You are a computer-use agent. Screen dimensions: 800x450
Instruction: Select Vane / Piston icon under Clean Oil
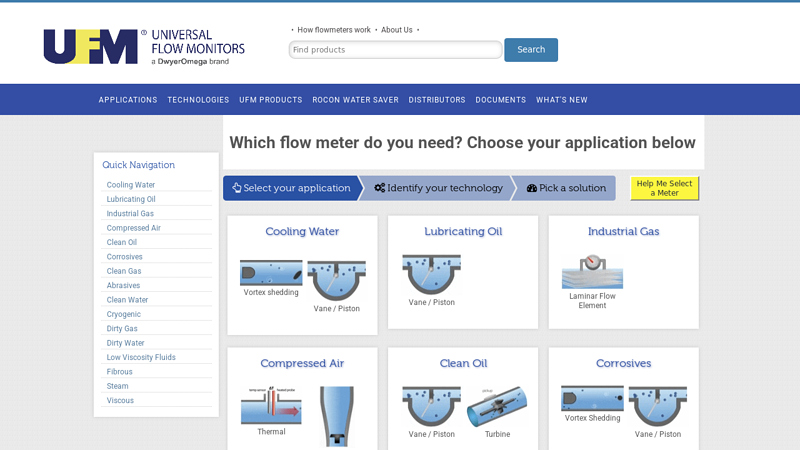tap(432, 406)
